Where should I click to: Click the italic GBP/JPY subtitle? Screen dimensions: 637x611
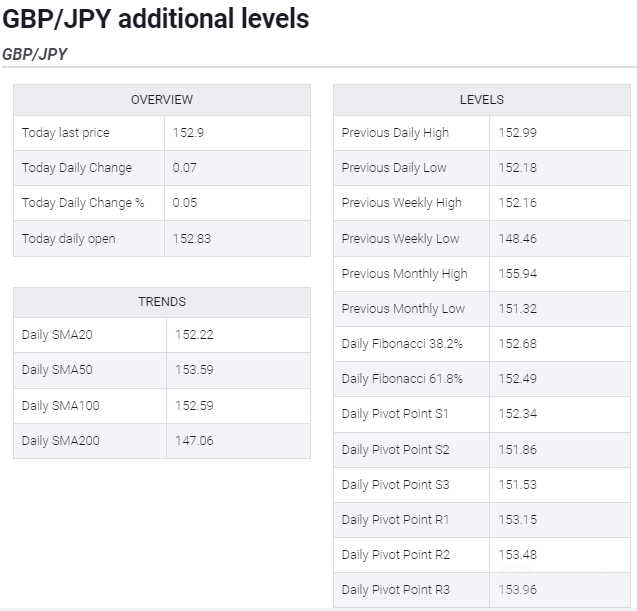point(35,54)
